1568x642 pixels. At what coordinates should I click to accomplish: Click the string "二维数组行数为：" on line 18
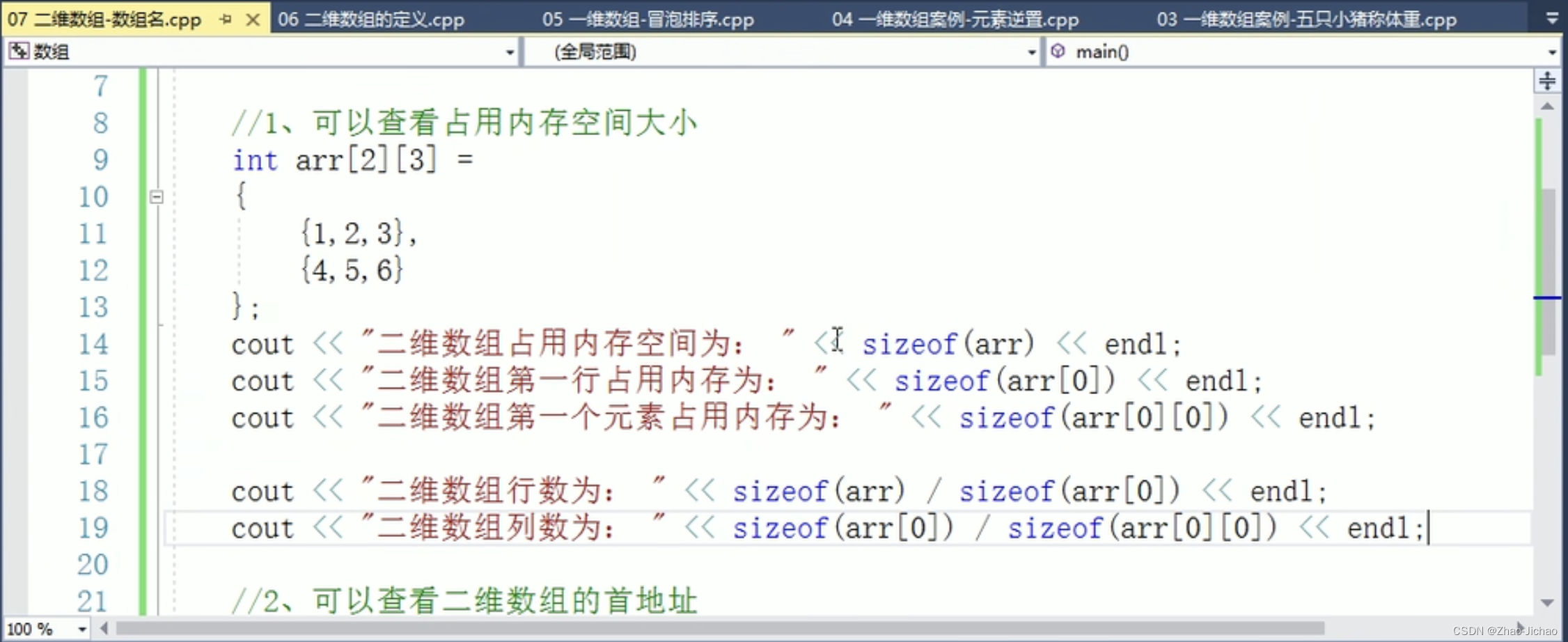coord(513,492)
